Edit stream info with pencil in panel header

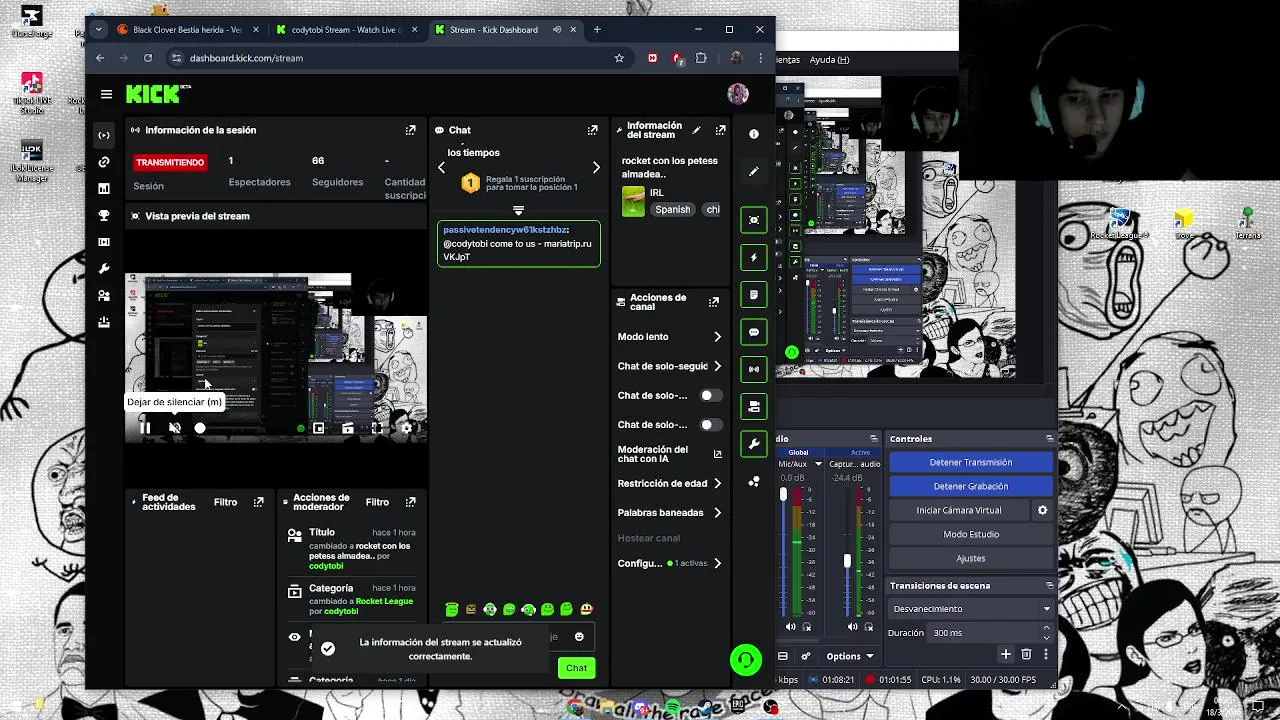pyautogui.click(x=696, y=130)
